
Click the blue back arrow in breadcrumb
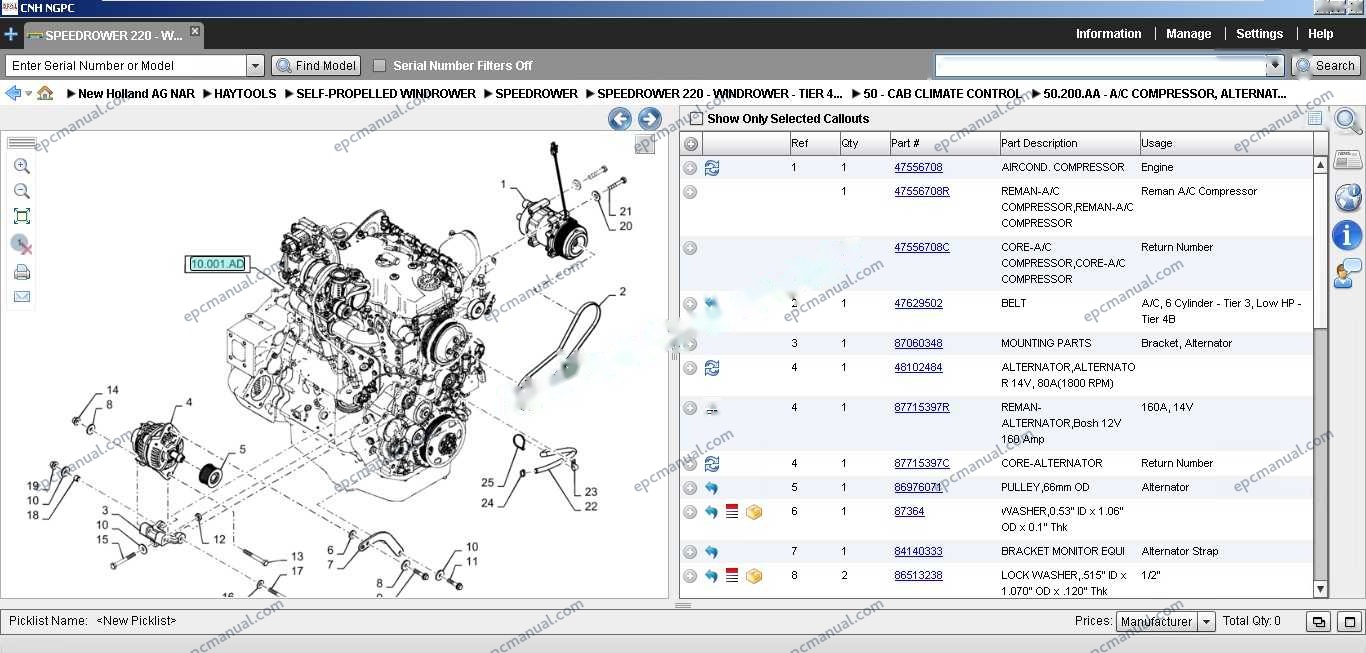pos(13,93)
